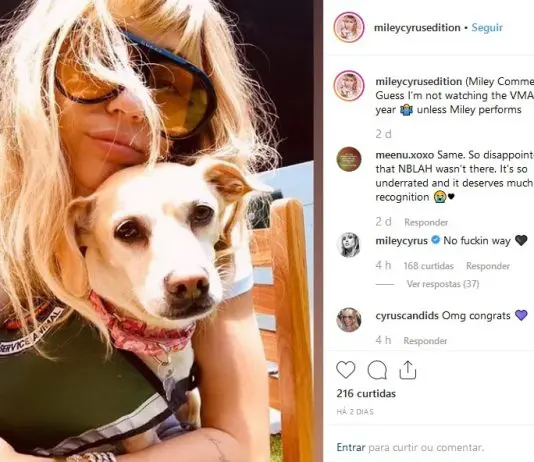
Task: Click the HÁ 2 DIAS post timestamp
Action: (x=355, y=412)
